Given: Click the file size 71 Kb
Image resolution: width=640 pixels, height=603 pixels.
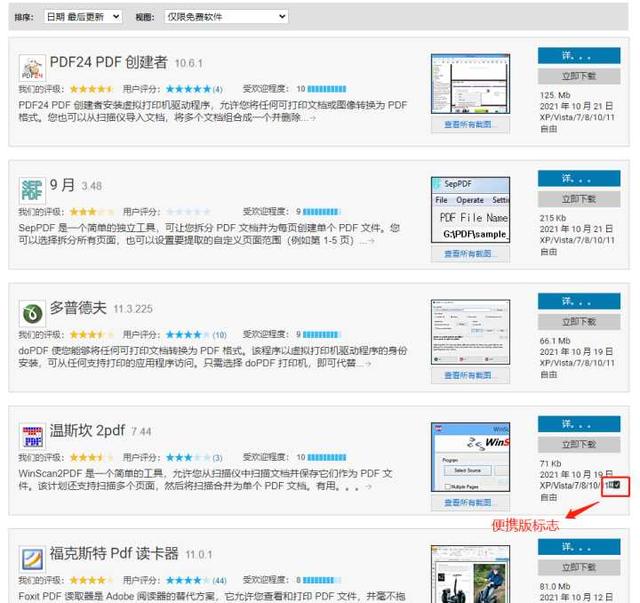Looking at the screenshot, I should (x=551, y=464).
